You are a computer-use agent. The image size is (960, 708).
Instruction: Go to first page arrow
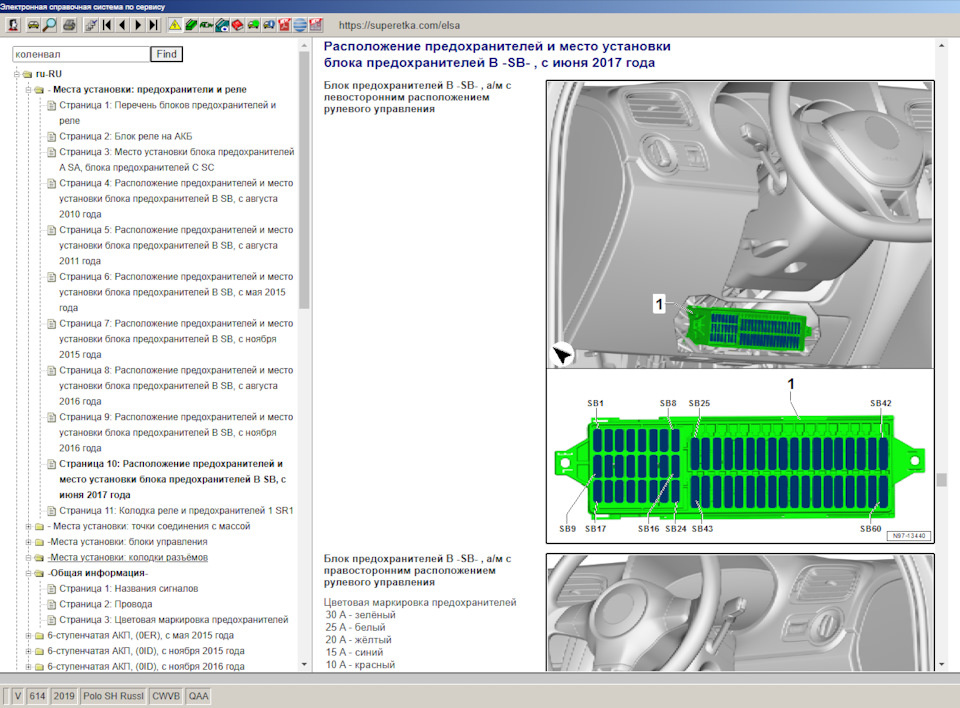[107, 25]
